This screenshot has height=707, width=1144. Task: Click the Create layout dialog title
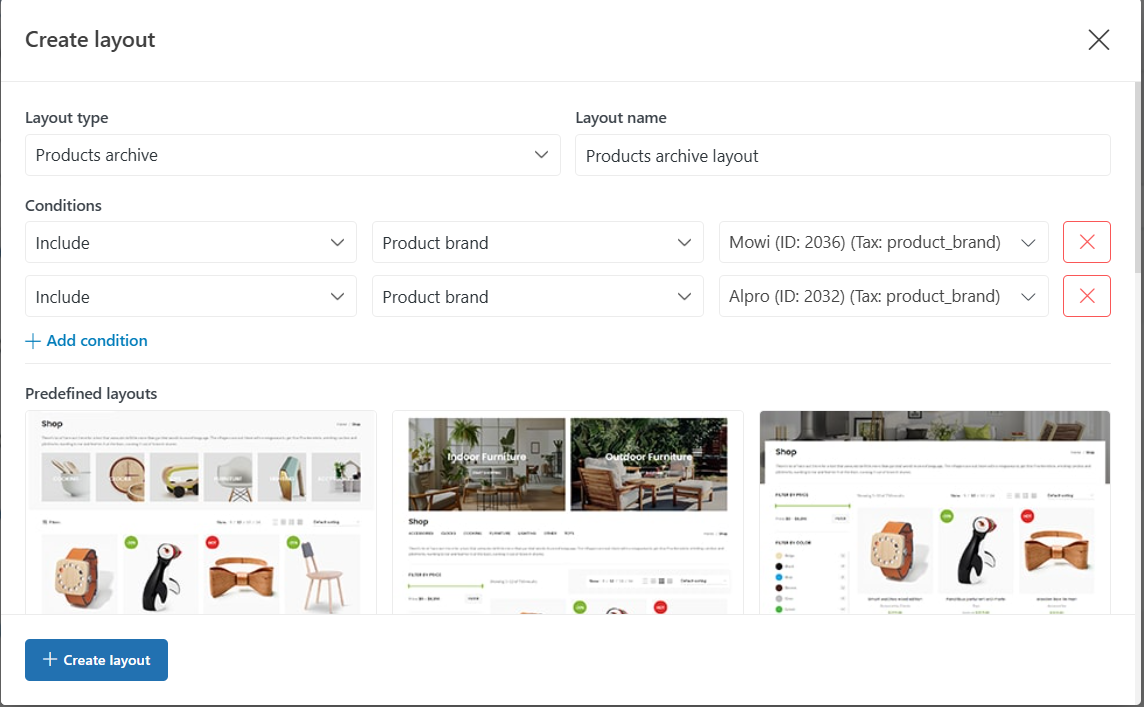tap(90, 39)
